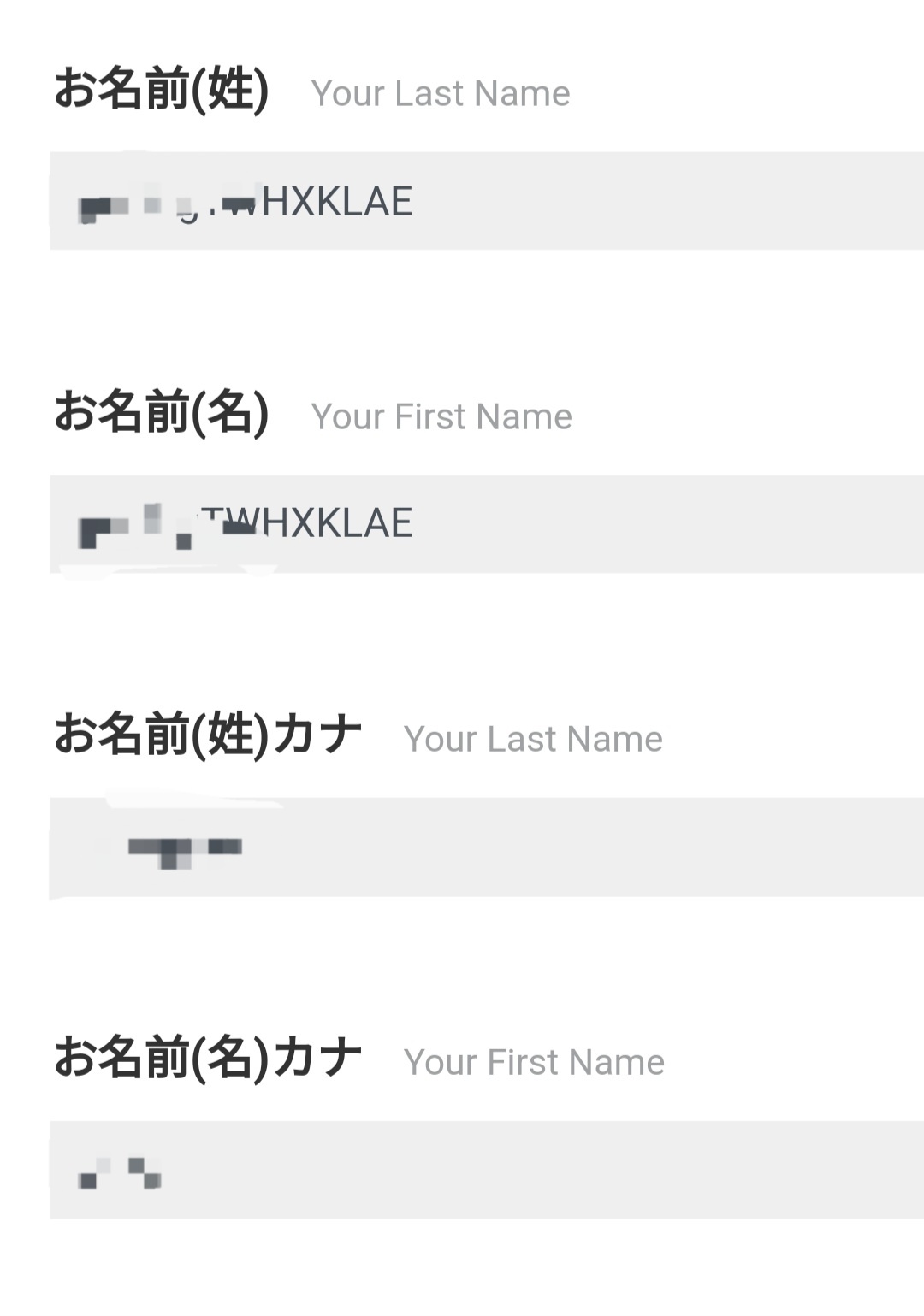Place cursor after HXKLAE in last name field
Viewport: 924px width, 1316px height.
[x=416, y=202]
